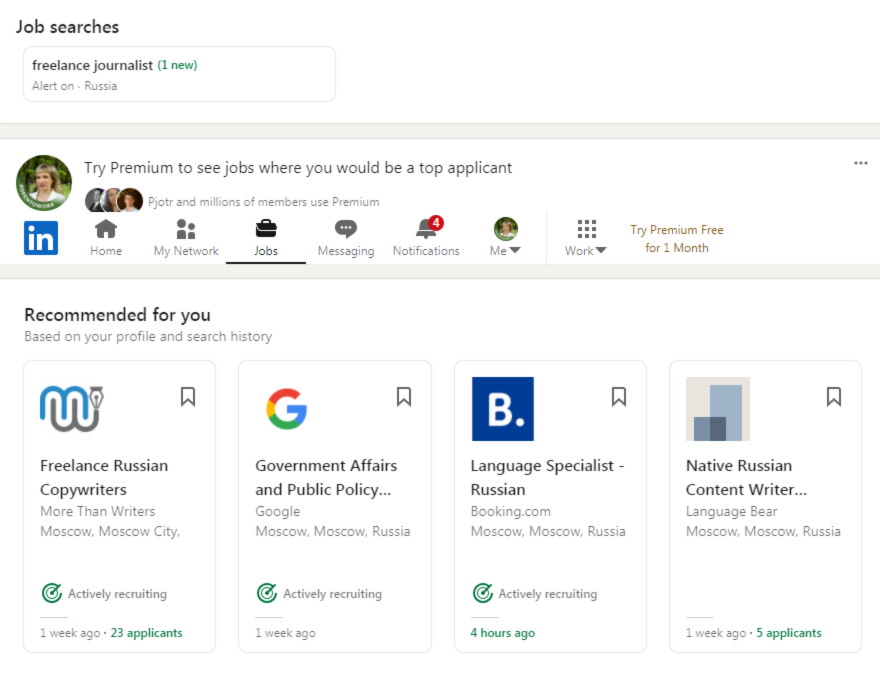Screen dimensions: 880x685
Task: Click the LinkedIn logo icon
Action: (x=40, y=238)
